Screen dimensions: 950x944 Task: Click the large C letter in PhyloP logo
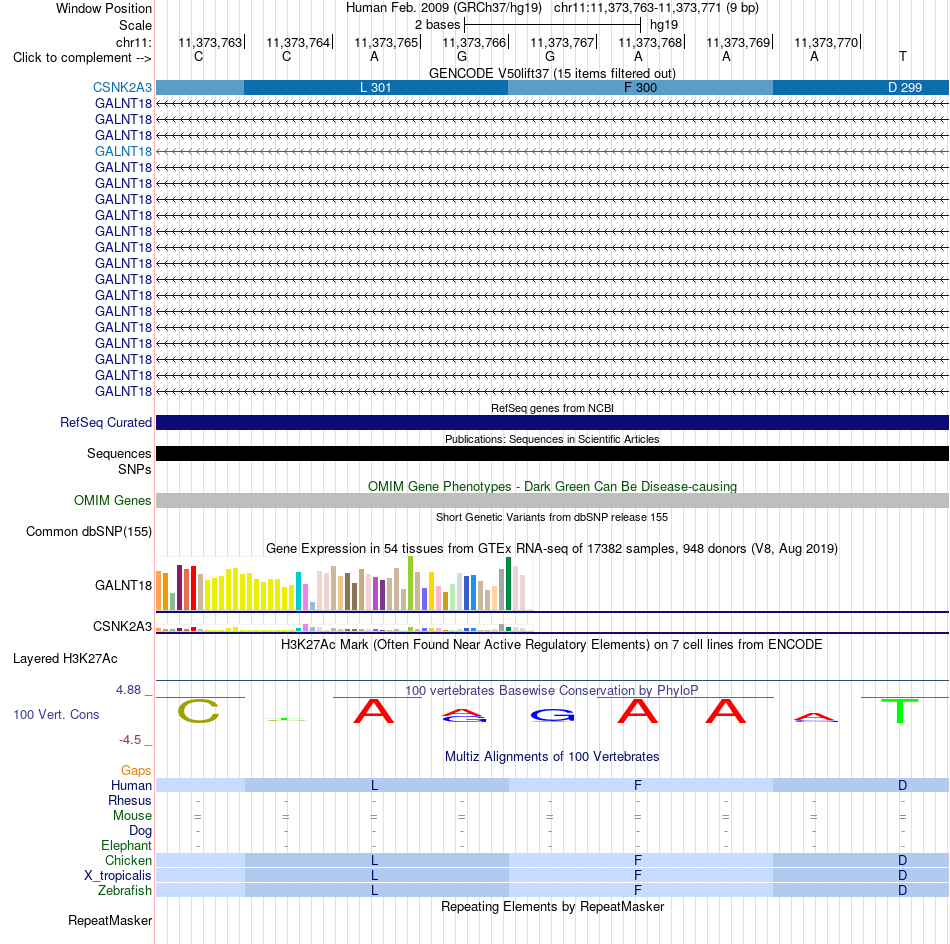click(x=198, y=711)
